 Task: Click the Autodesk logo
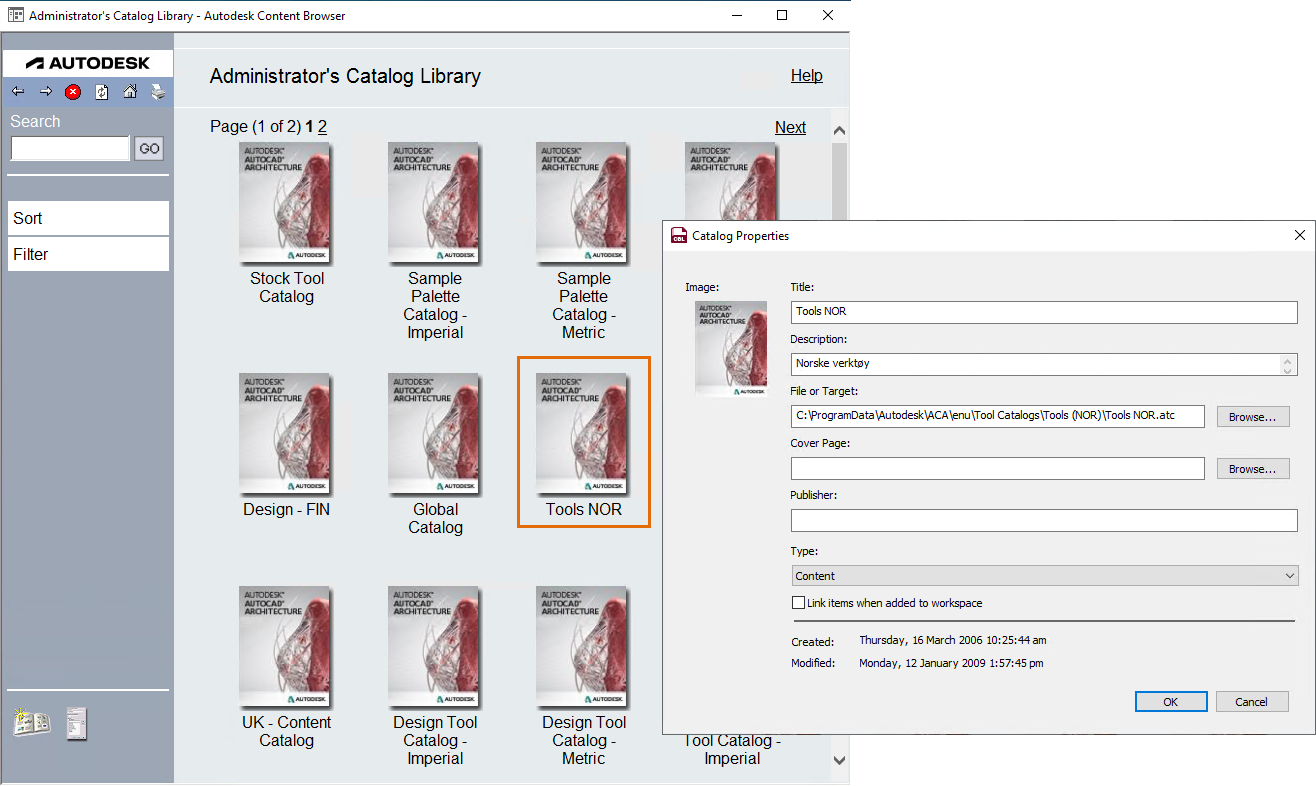(88, 62)
